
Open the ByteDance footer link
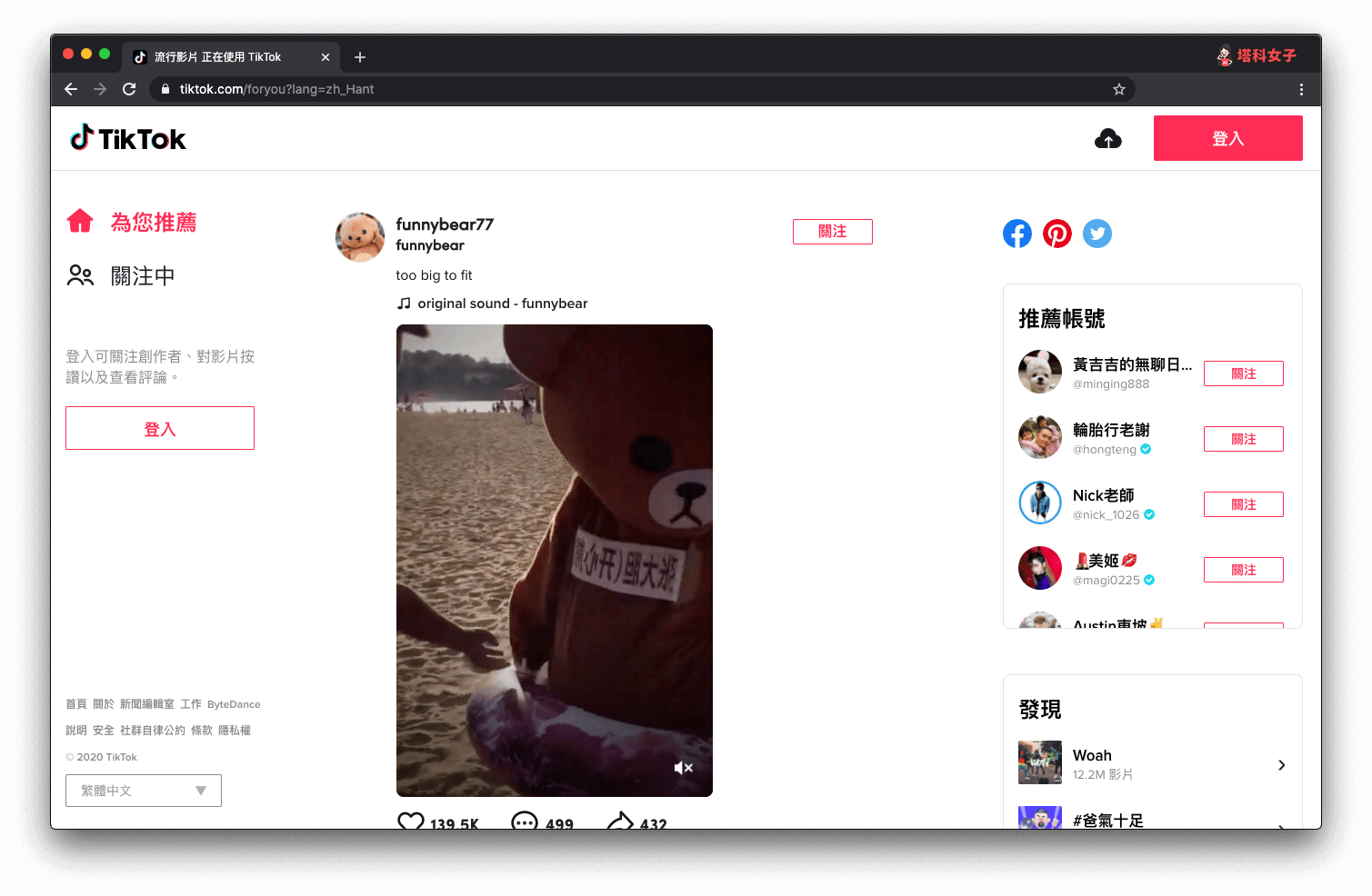(x=233, y=703)
